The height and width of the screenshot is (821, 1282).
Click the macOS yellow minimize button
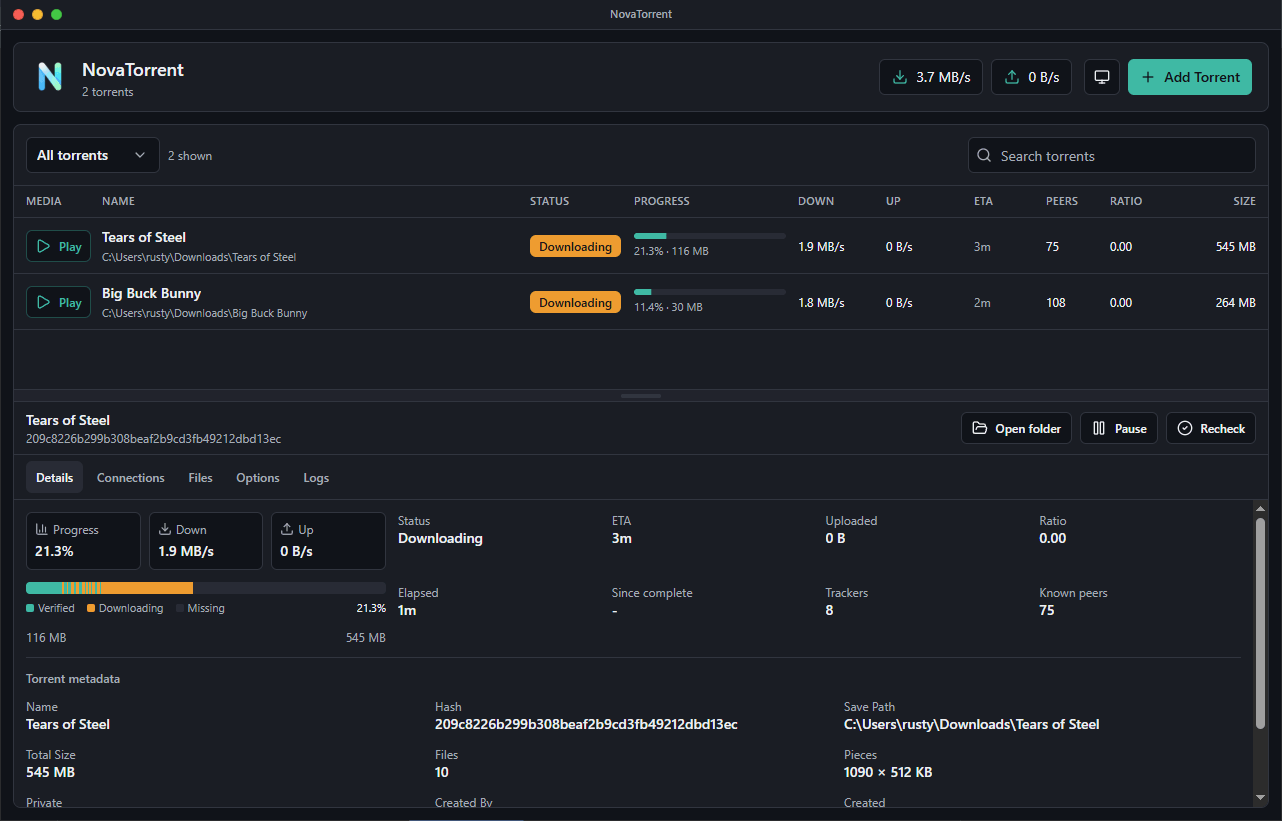(x=37, y=14)
